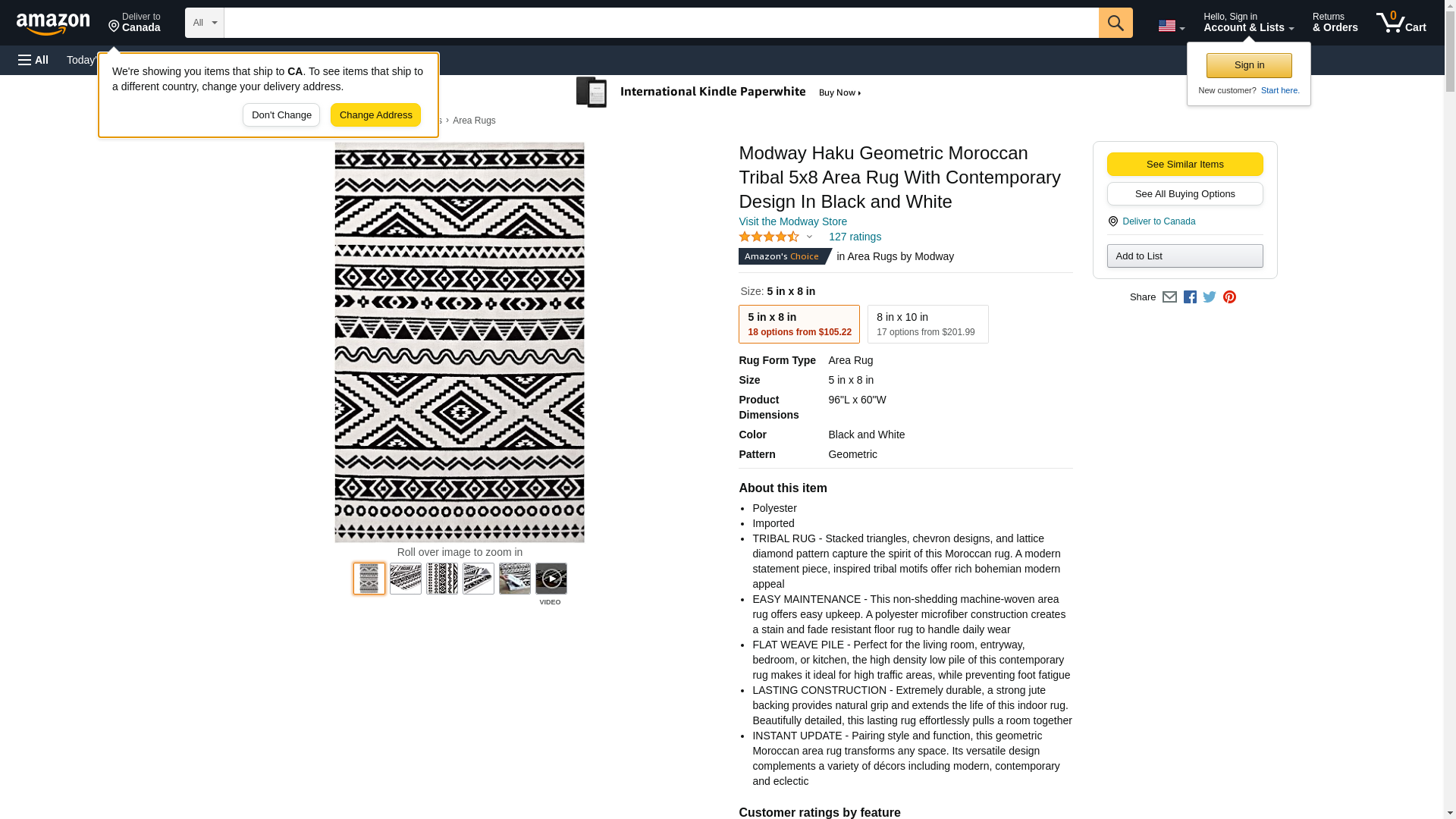Expand the star rating breakdown popover
Viewport: 1456px width, 819px height.
click(776, 237)
